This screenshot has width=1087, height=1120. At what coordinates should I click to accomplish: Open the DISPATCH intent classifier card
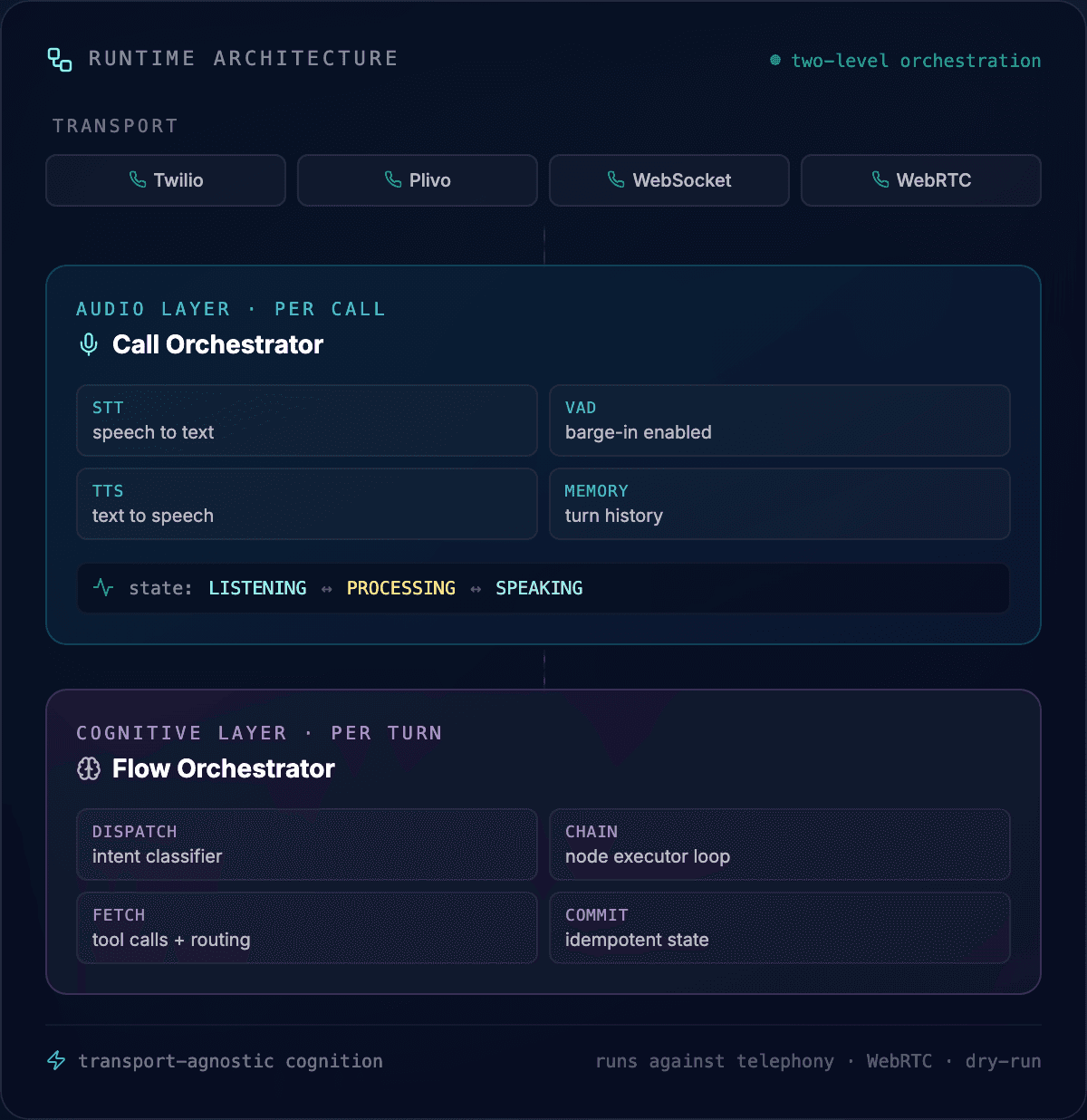tap(307, 845)
